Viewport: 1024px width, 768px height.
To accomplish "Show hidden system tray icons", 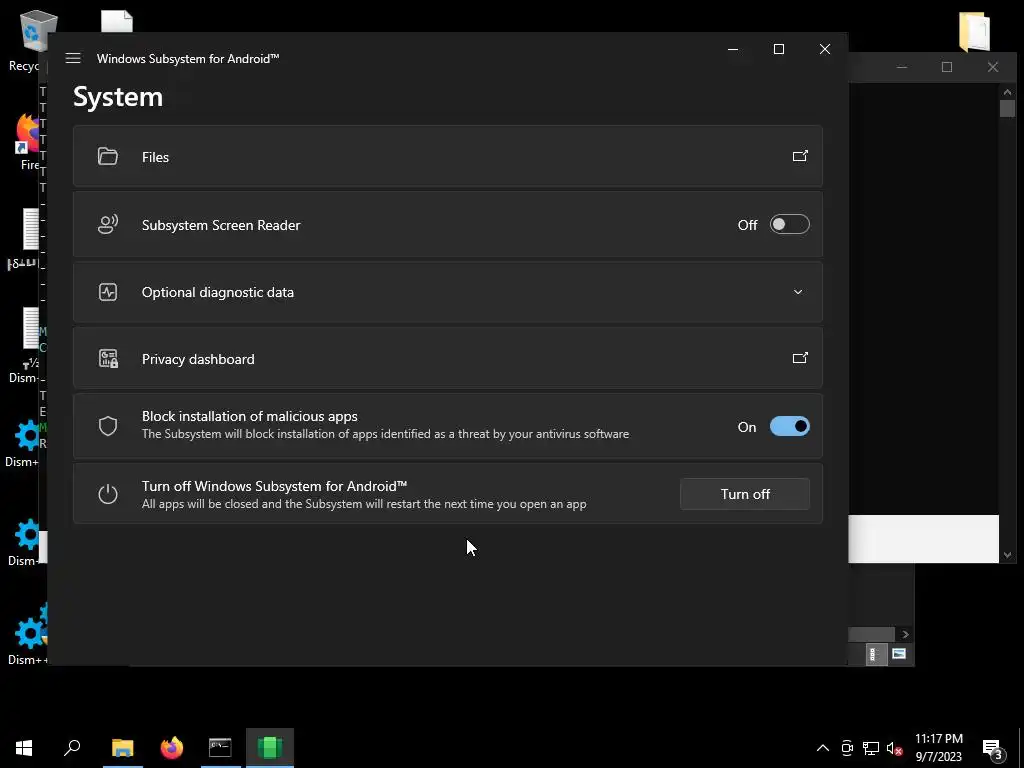I will coord(823,748).
